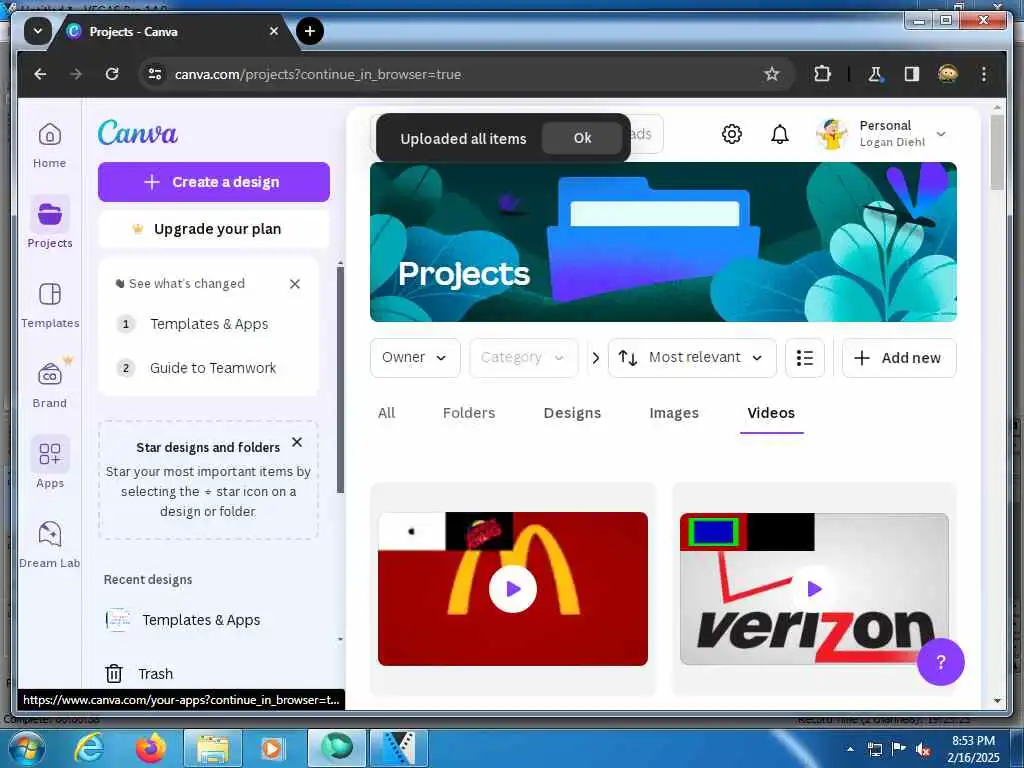Open the Most relevant sort dropdown

[x=692, y=358]
